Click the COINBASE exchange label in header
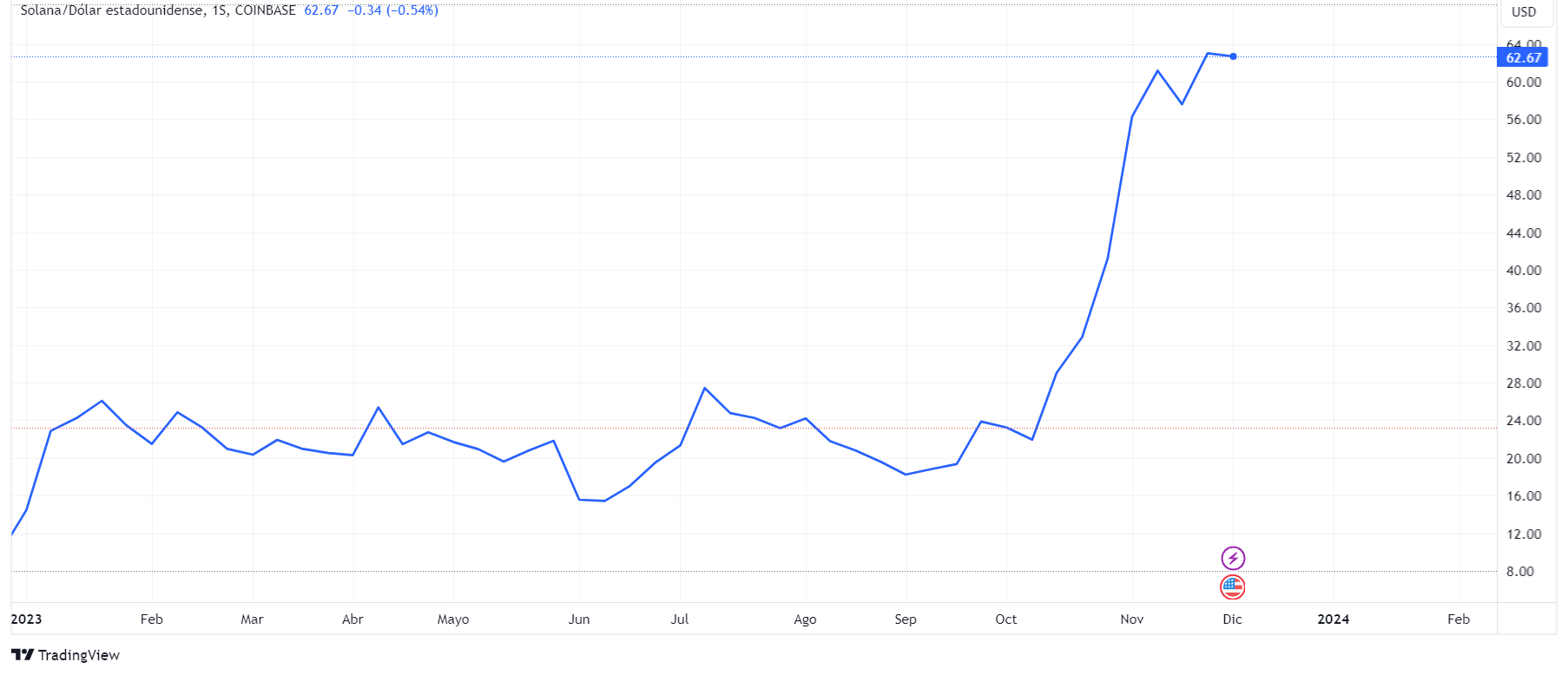 click(x=265, y=10)
